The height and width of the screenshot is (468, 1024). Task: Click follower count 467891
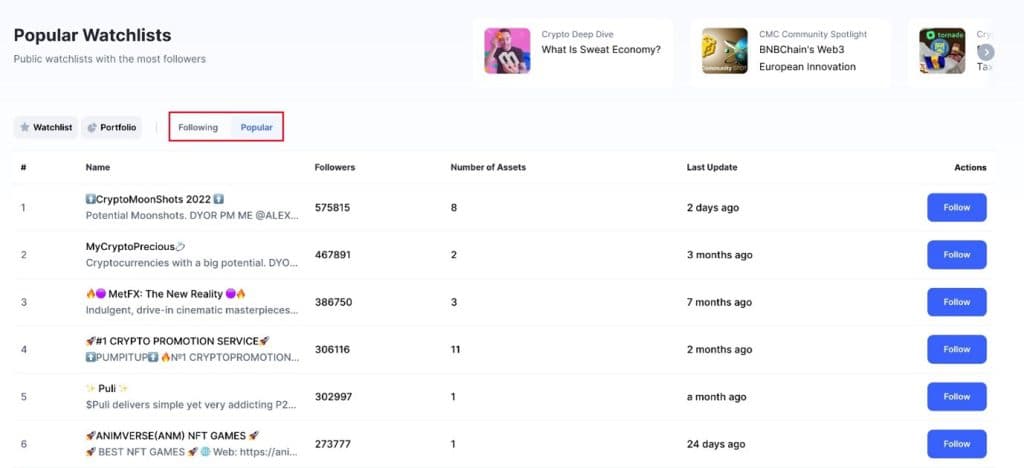[332, 255]
